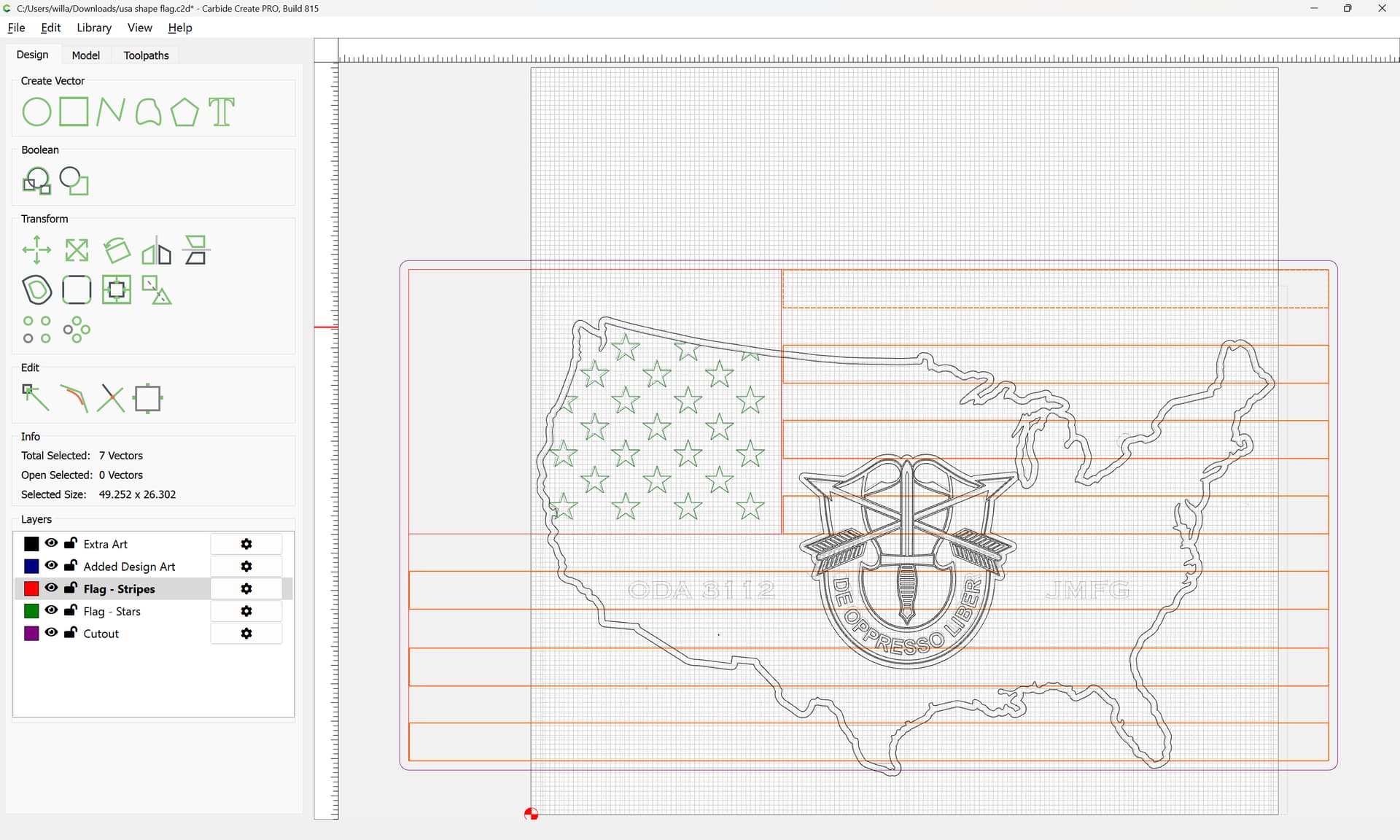The image size is (1400, 840).
Task: Select the Flag - Stars layer name
Action: coord(112,611)
